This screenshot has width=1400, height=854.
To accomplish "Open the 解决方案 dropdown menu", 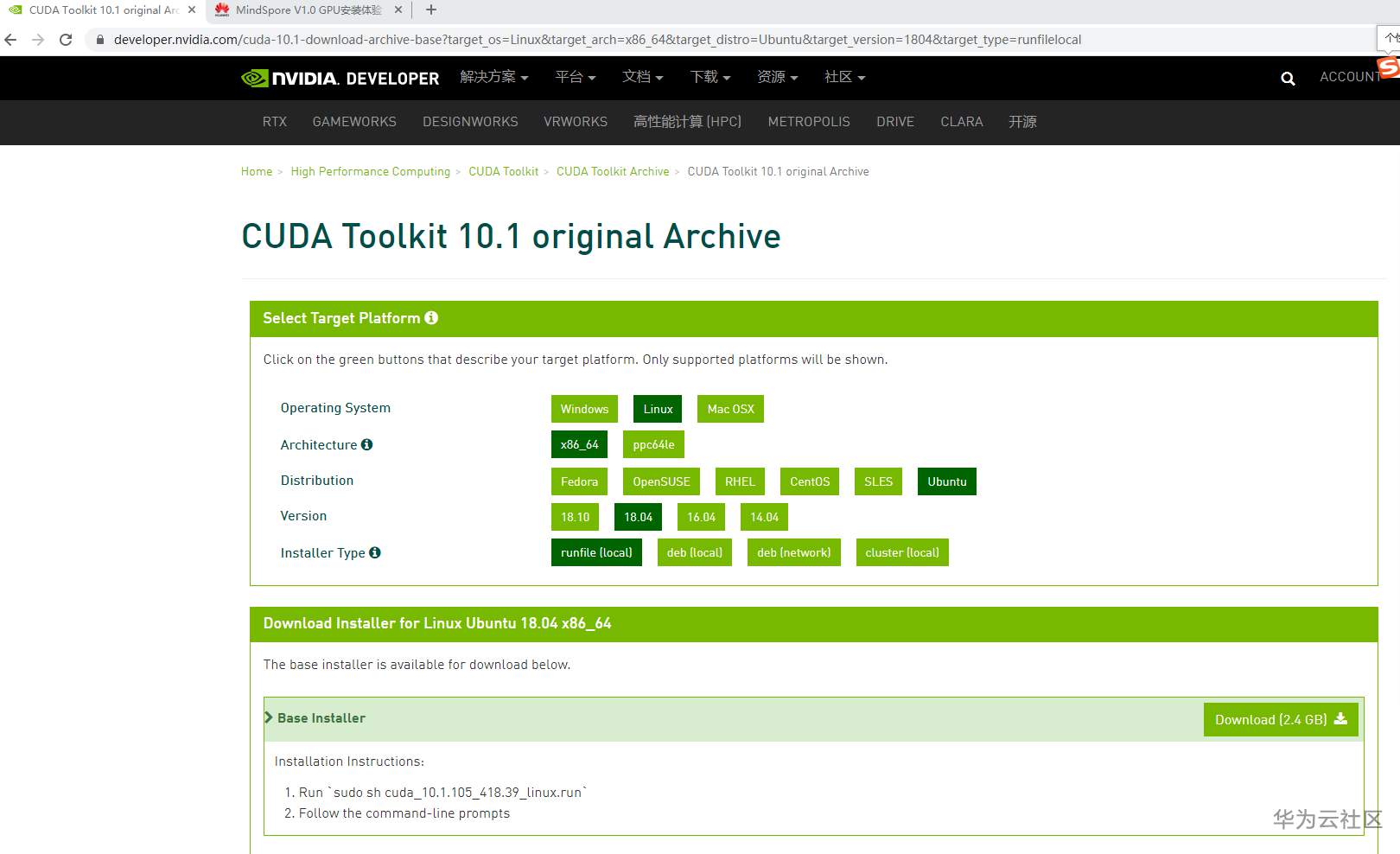I will click(494, 77).
